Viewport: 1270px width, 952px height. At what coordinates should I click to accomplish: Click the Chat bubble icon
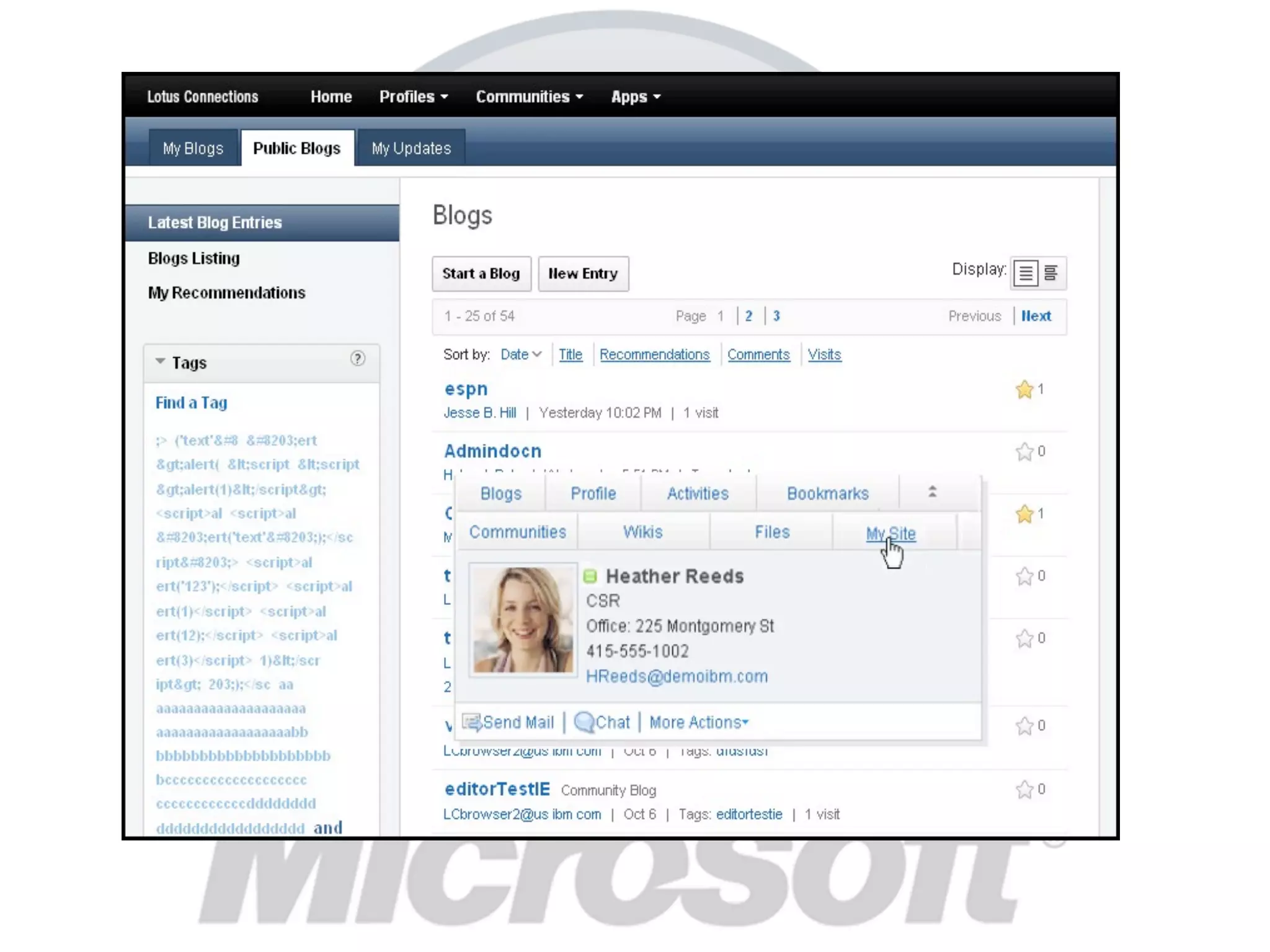coord(584,722)
